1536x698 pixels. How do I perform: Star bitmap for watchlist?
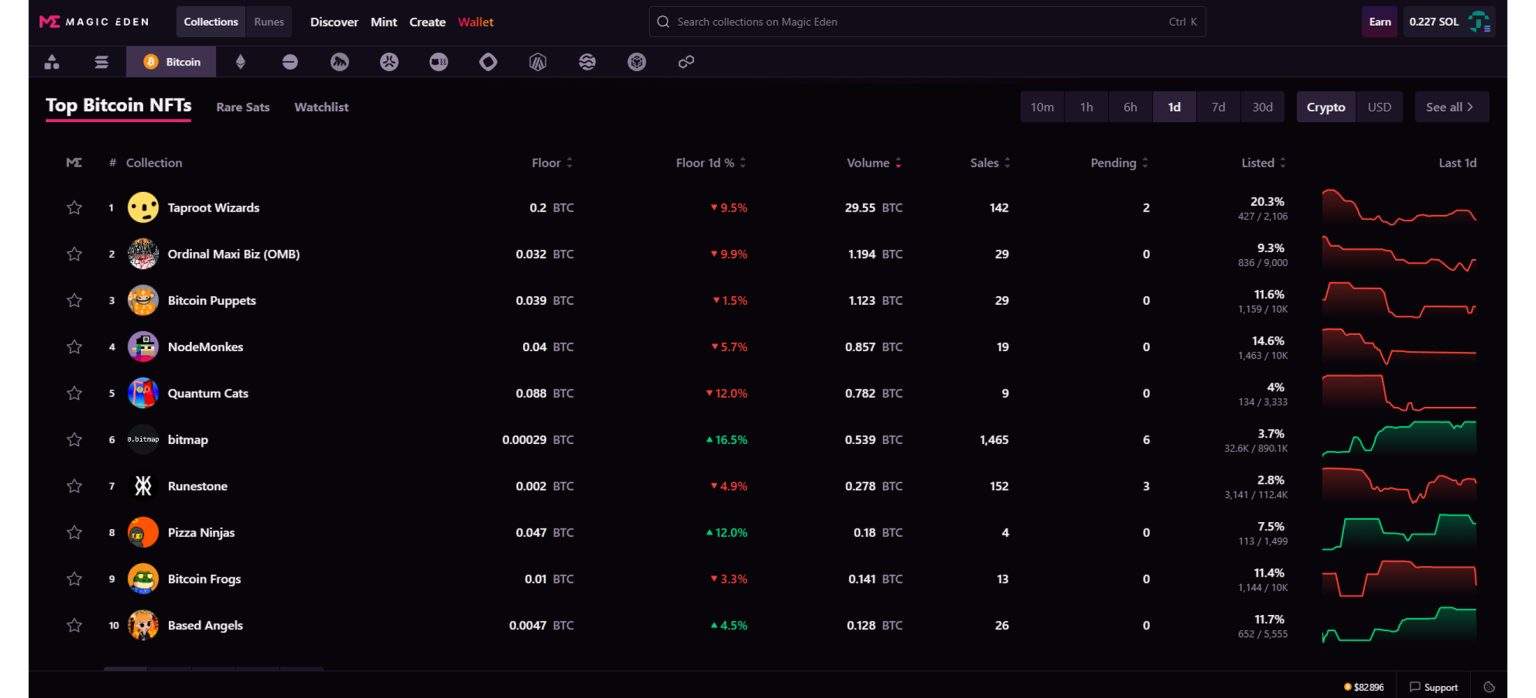(74, 439)
